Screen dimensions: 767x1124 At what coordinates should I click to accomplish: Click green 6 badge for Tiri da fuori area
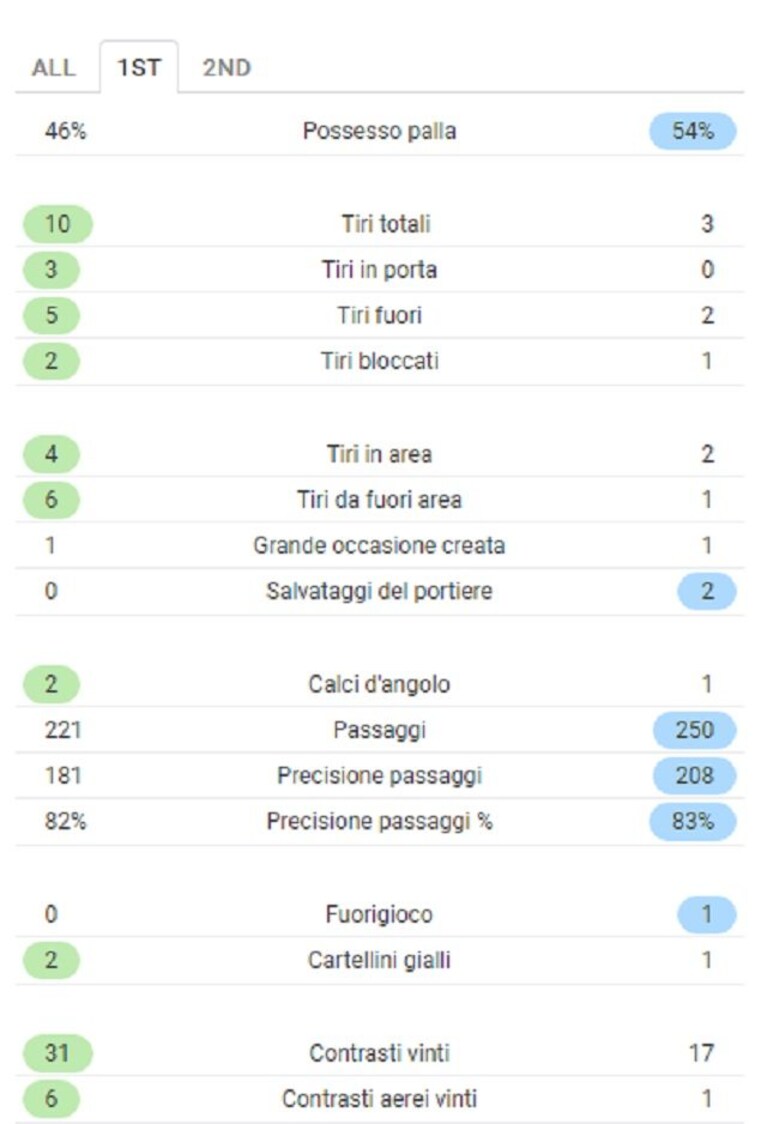51,500
